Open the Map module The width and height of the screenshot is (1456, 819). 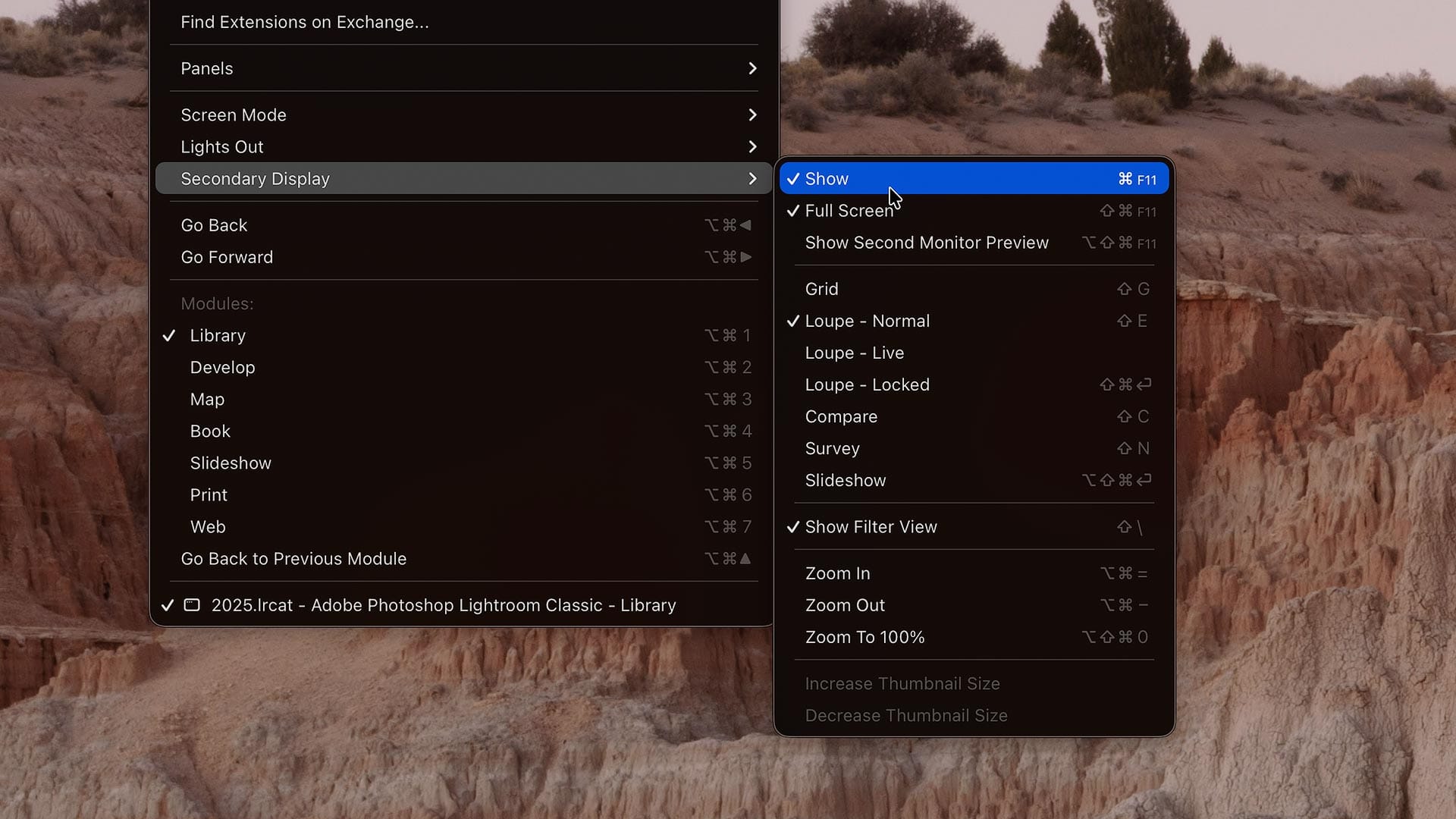[207, 399]
